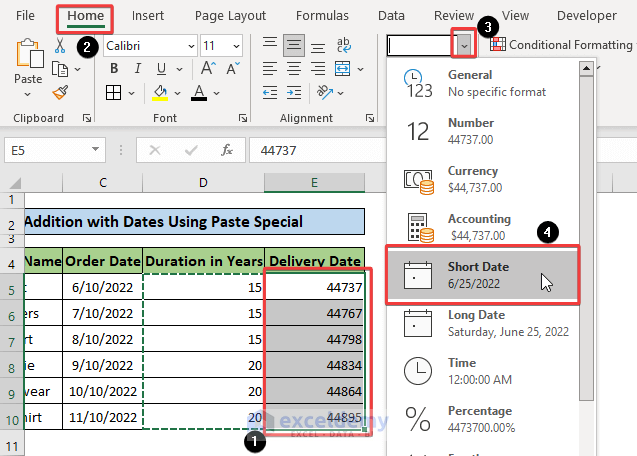This screenshot has width=637, height=456.
Task: Decrease font size with smaller A
Action: [x=233, y=68]
